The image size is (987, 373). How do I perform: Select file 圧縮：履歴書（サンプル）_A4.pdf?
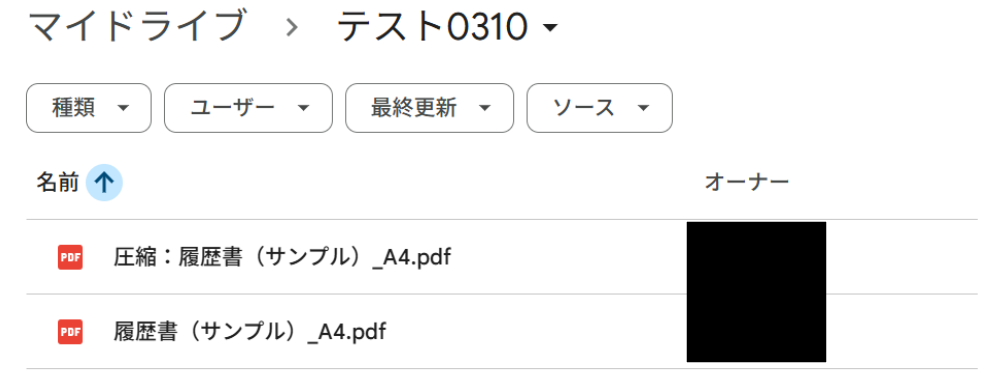click(502, 257)
